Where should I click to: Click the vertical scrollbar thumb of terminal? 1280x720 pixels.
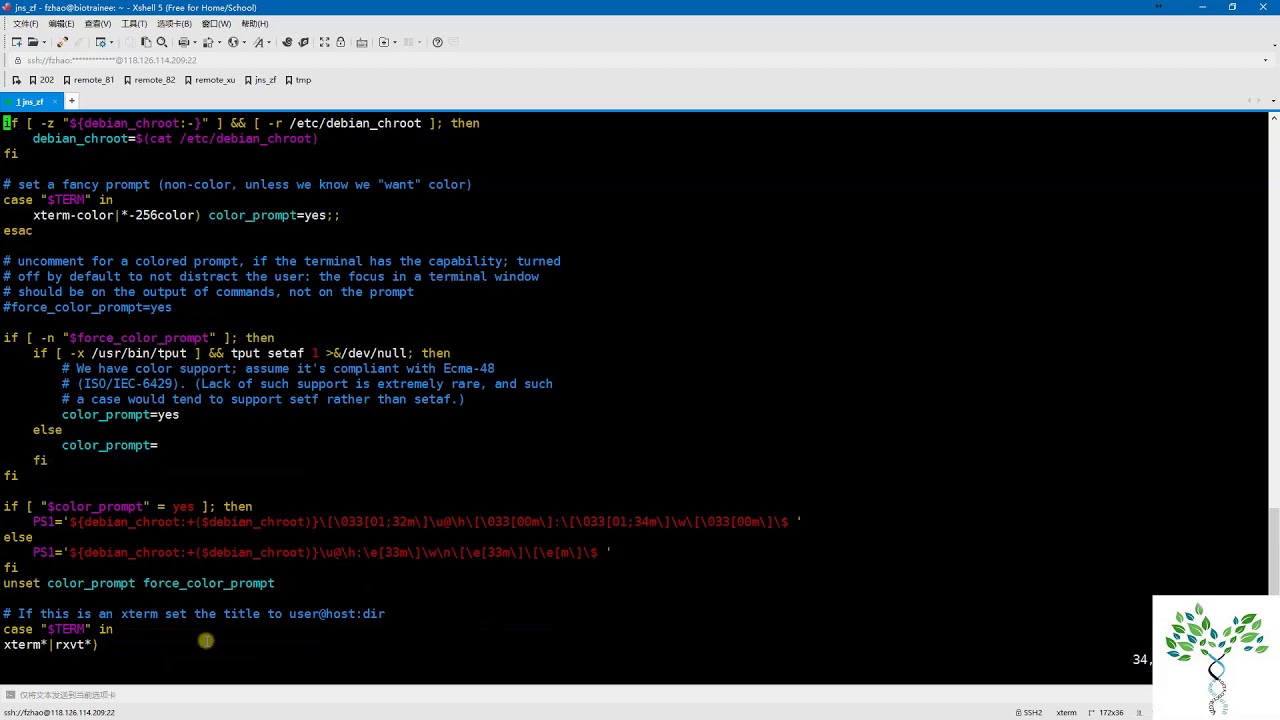coord(1274,551)
